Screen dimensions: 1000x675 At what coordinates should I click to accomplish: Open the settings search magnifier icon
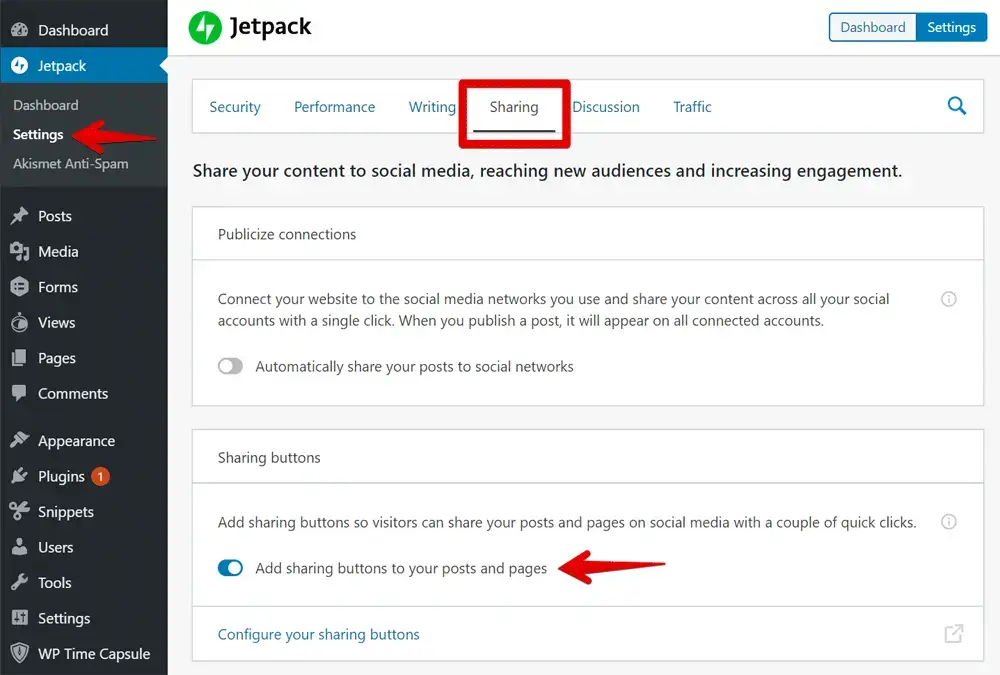[x=957, y=106]
